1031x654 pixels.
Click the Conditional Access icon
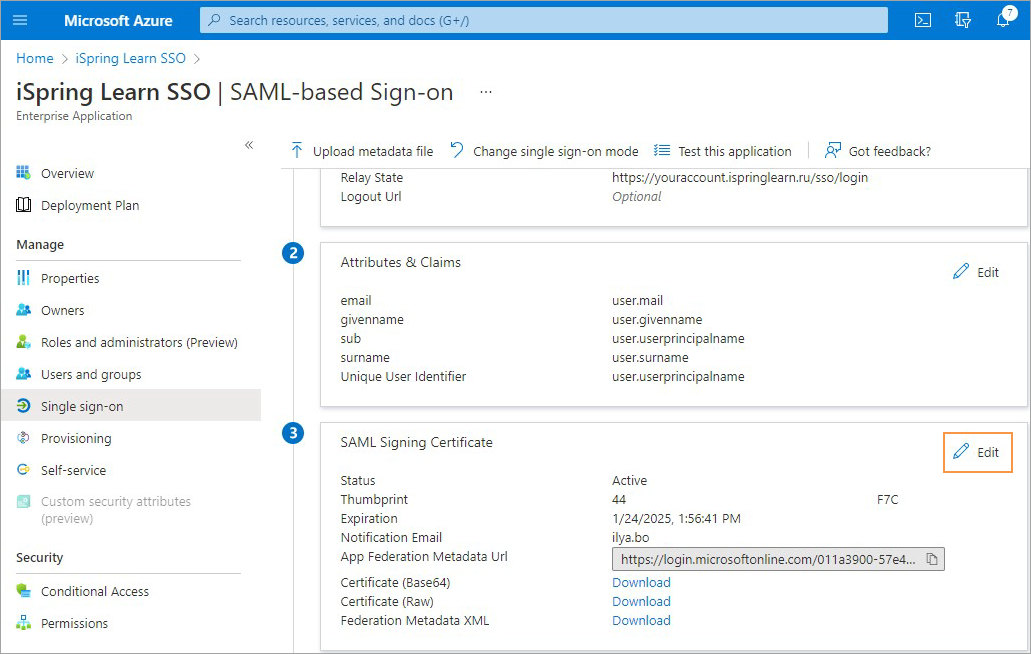click(23, 591)
